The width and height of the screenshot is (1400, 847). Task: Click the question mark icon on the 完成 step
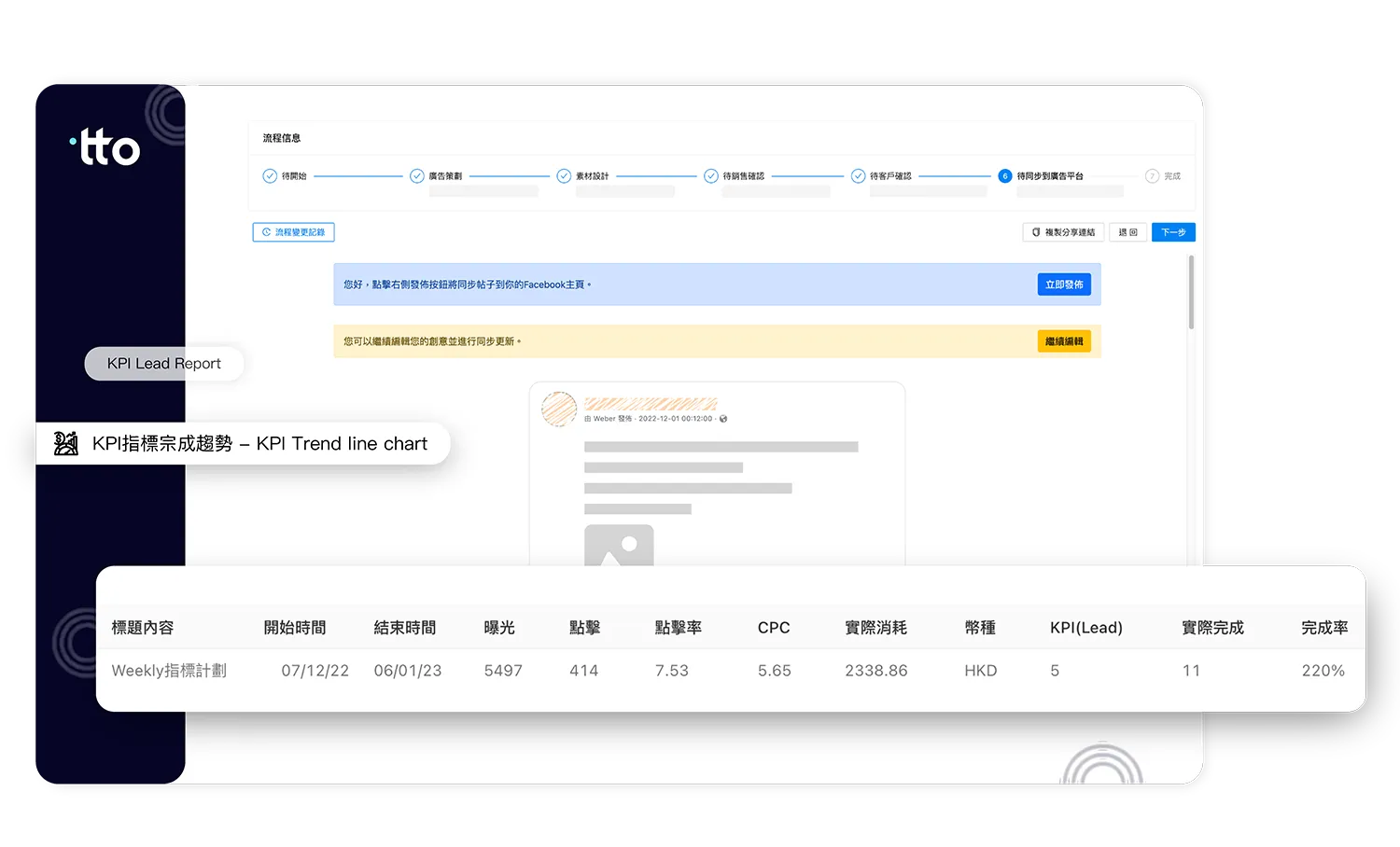click(x=1153, y=175)
